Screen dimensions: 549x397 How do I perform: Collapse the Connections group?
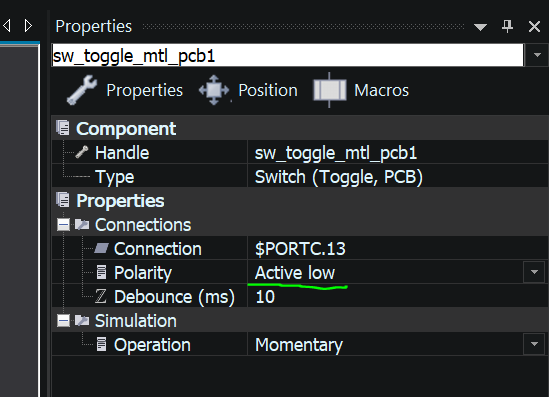(63, 224)
